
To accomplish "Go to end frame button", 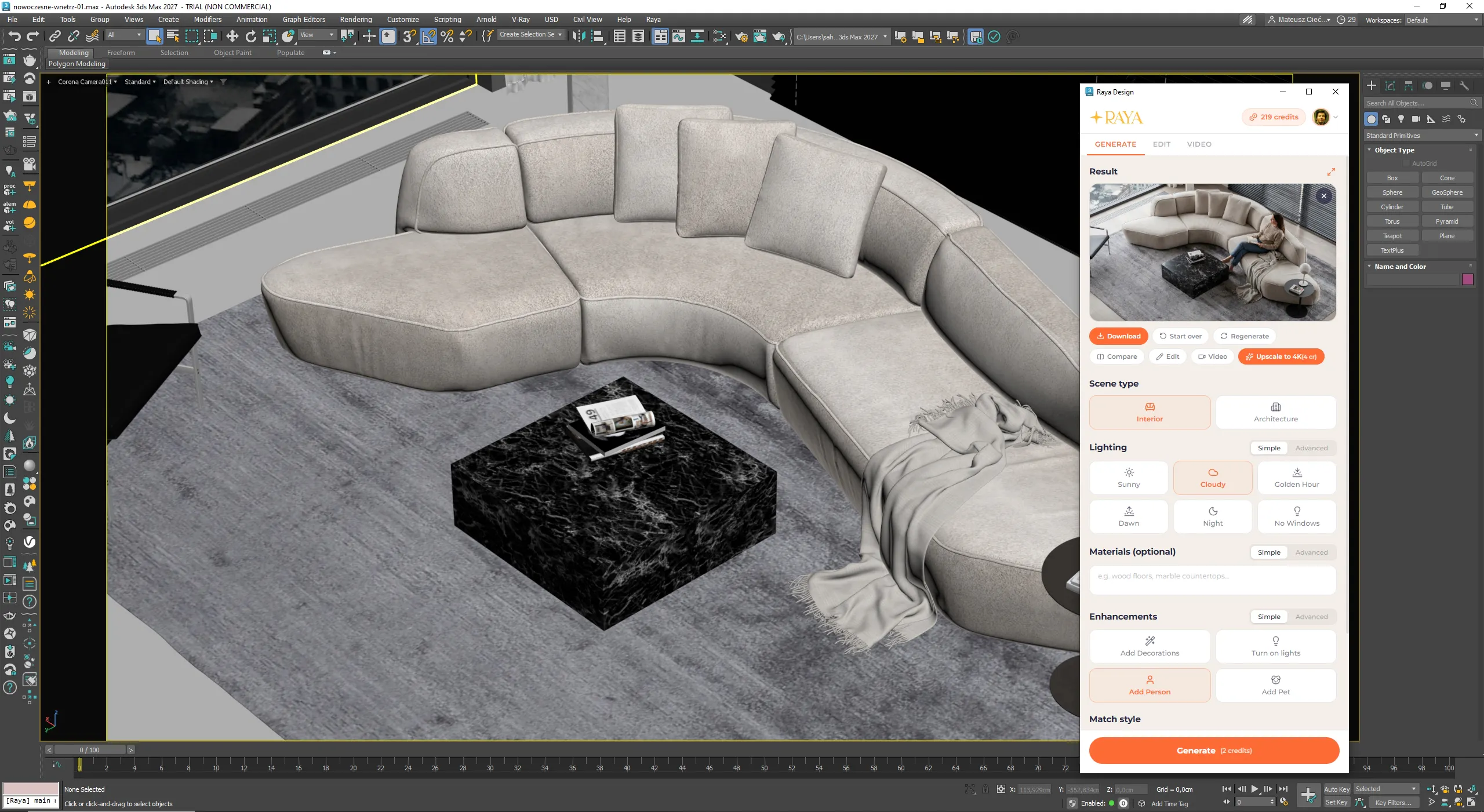I will coord(1283,789).
